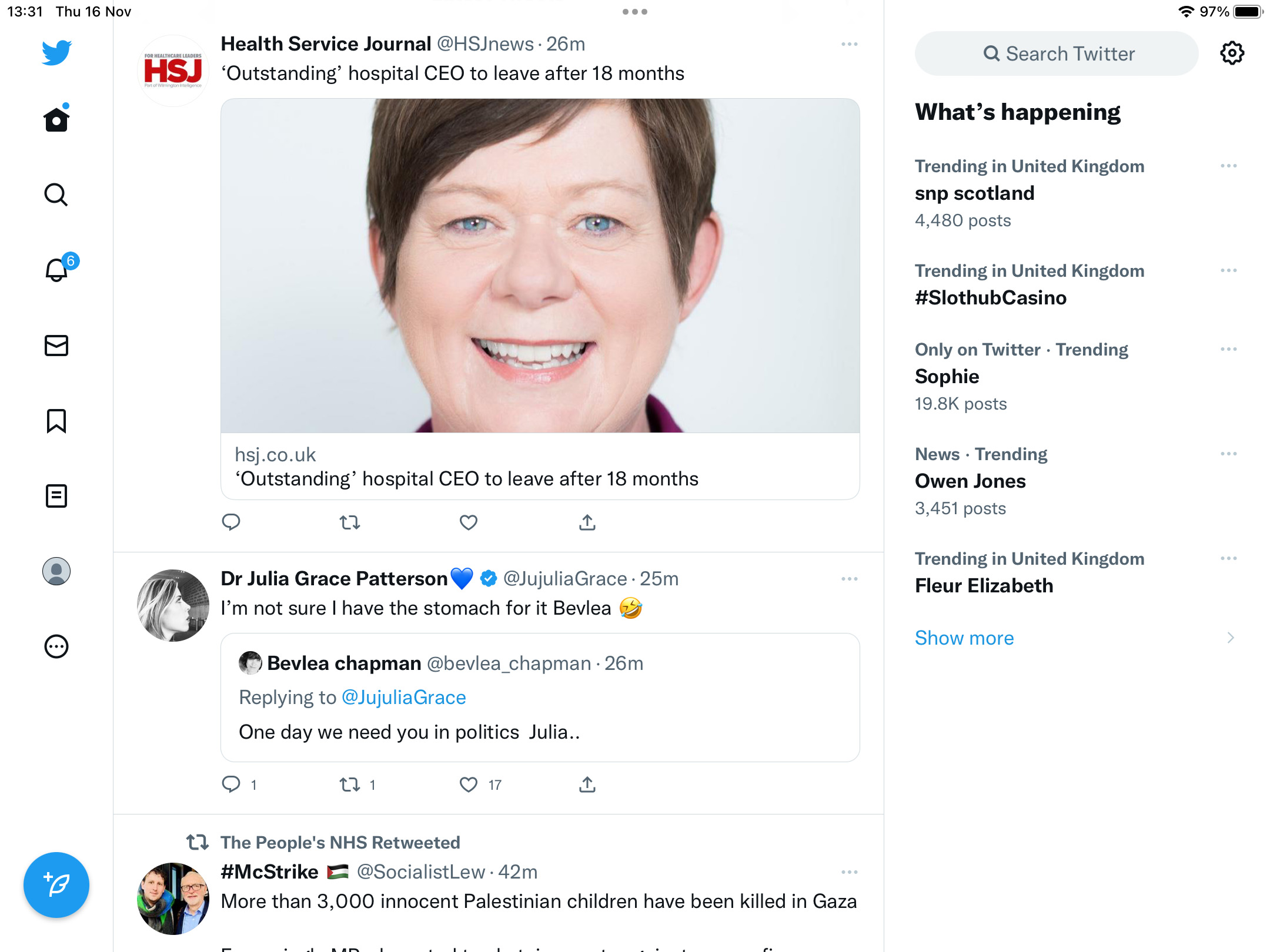Click the Search Twitter field
Screen dimensions: 1270x952
(x=1057, y=53)
